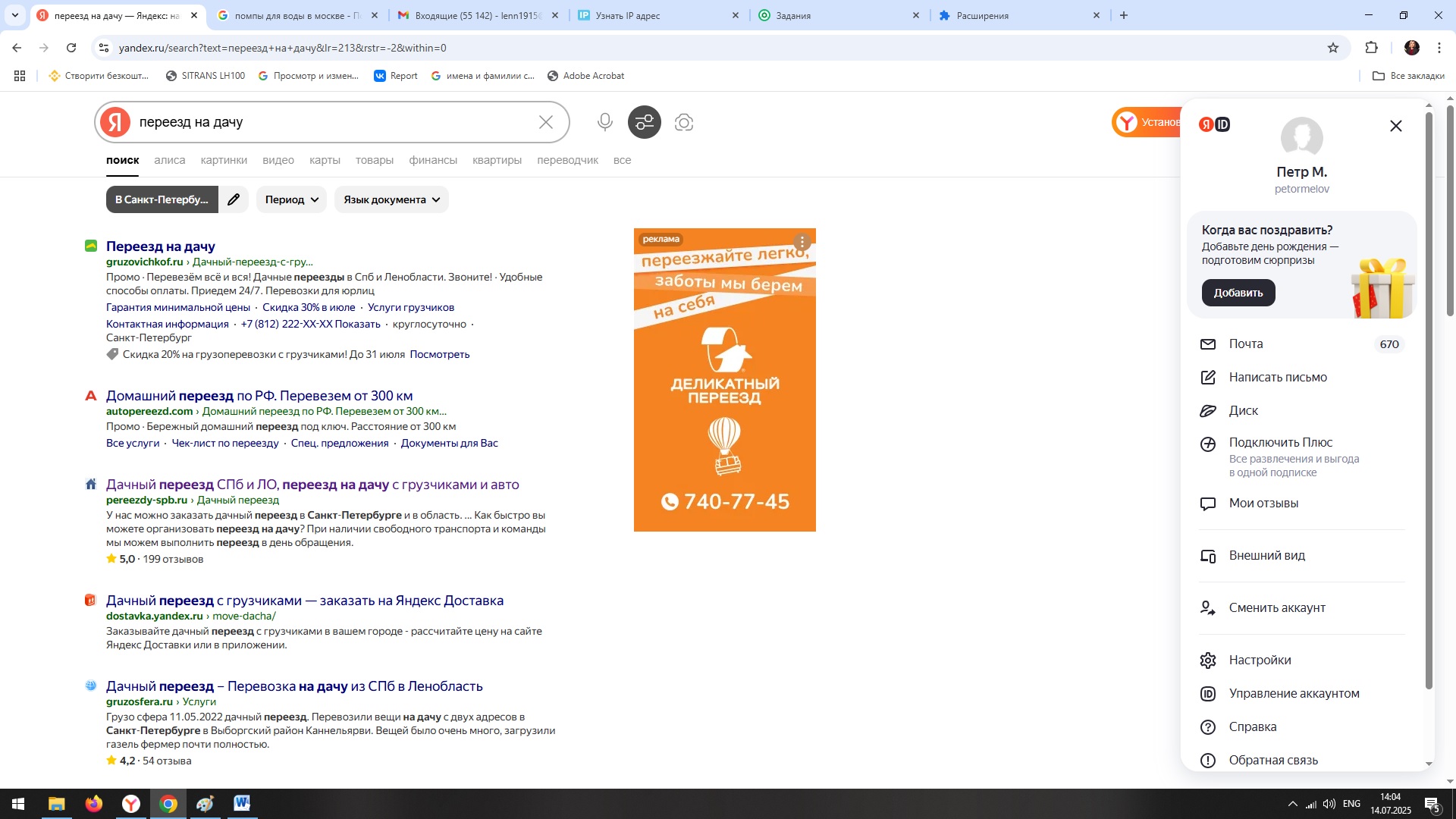Viewport: 1456px width, 819px height.
Task: Click the Yandex logo in the search box
Action: pyautogui.click(x=115, y=122)
